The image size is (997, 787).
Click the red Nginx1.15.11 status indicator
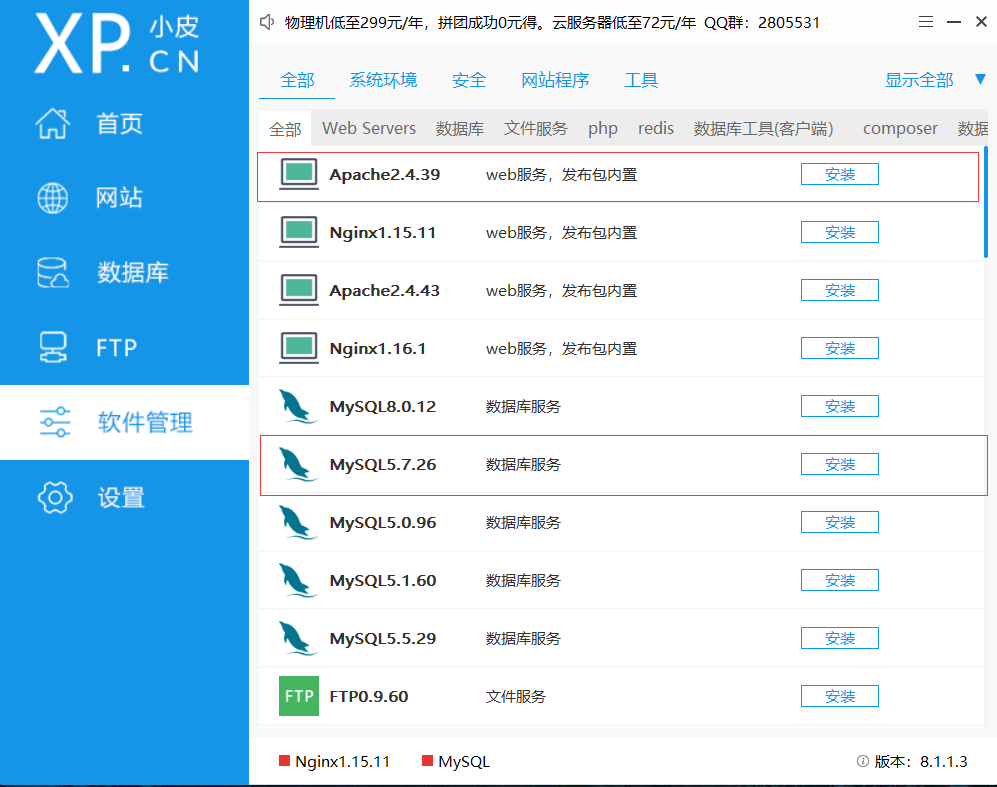coord(285,760)
